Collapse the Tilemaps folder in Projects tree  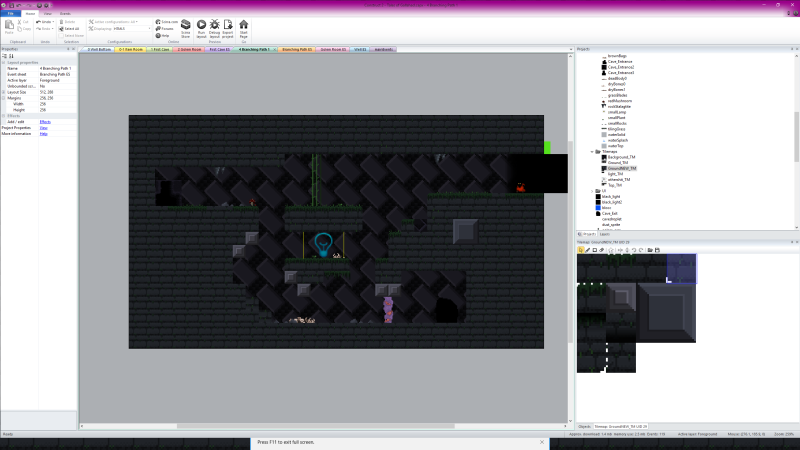pos(592,152)
